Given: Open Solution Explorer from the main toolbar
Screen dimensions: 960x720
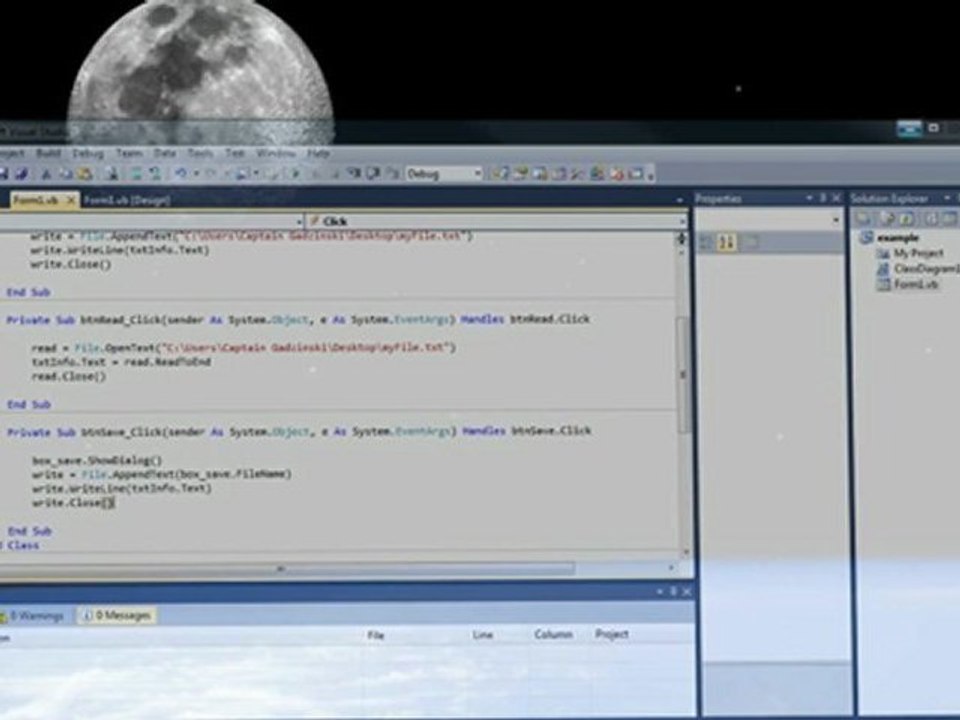Looking at the screenshot, I should [500, 174].
